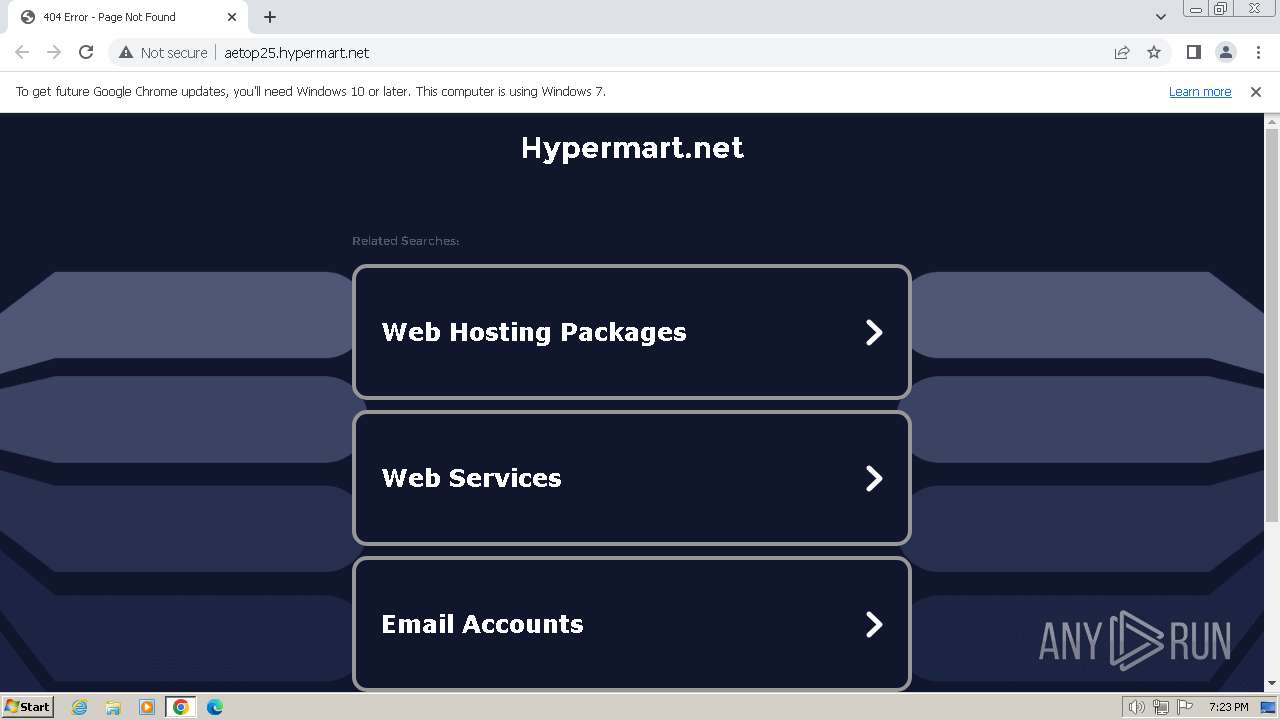Click the page vertical scrollbar thumb
This screenshot has height=720, width=1280.
click(x=1272, y=325)
